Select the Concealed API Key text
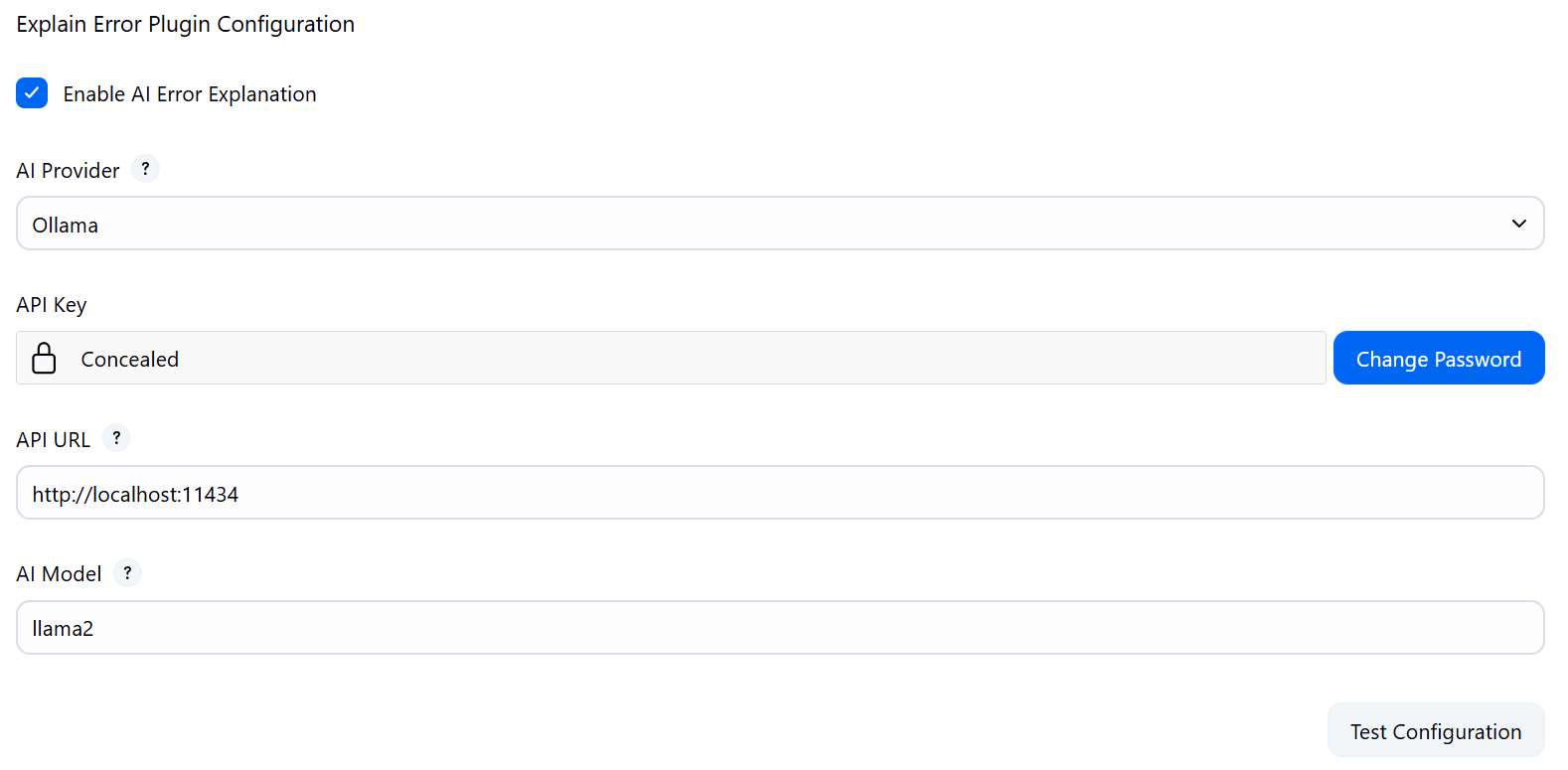Screen dimensions: 1568x770 (x=130, y=359)
